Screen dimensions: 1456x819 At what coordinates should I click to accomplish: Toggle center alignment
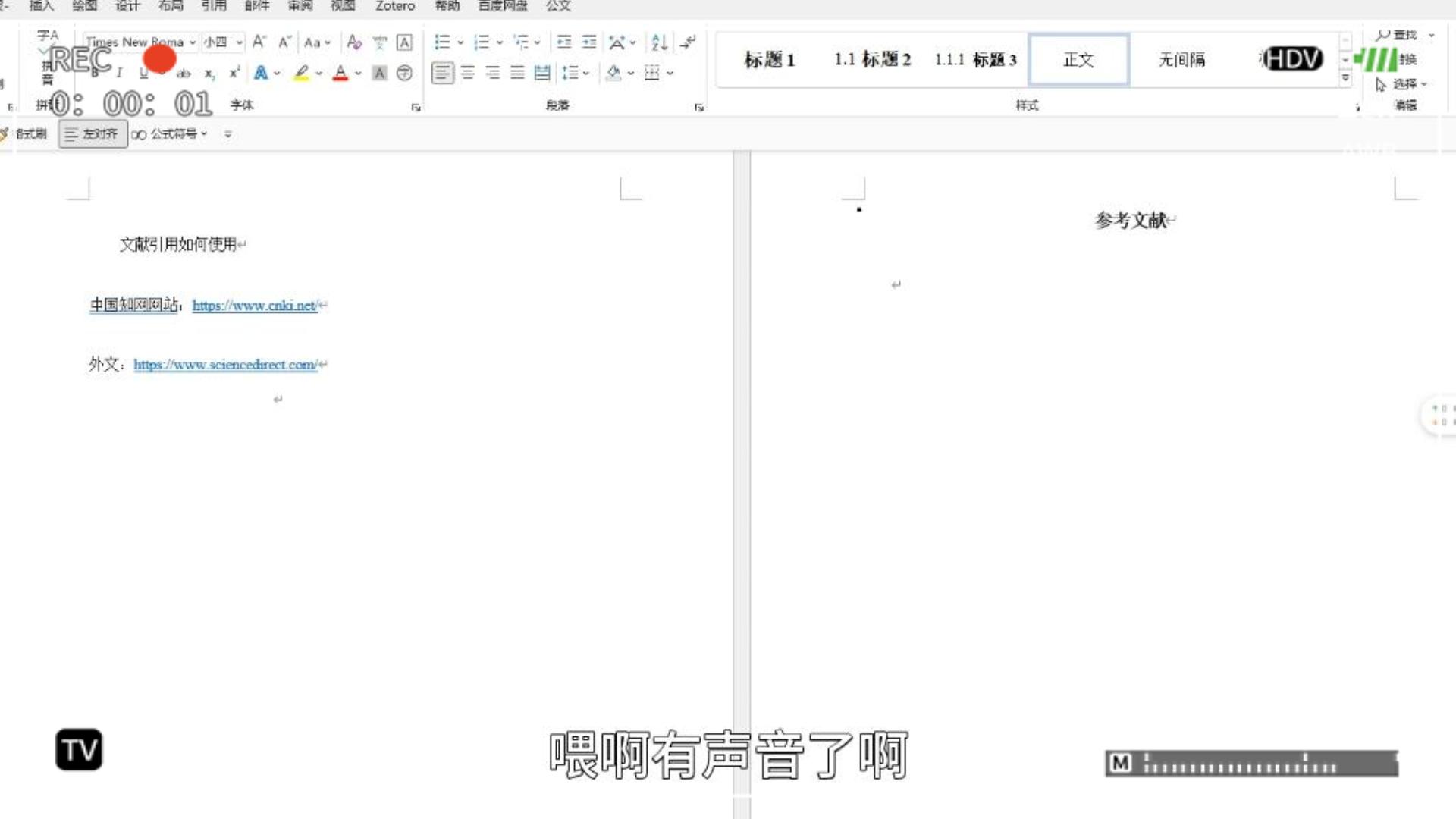tap(468, 73)
